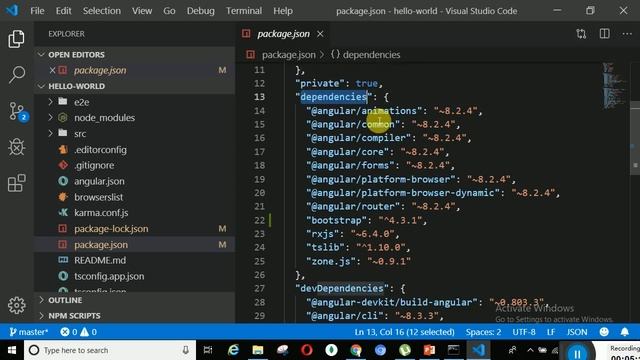
Task: Open Opera browser from taskbar
Action: [x=307, y=350]
